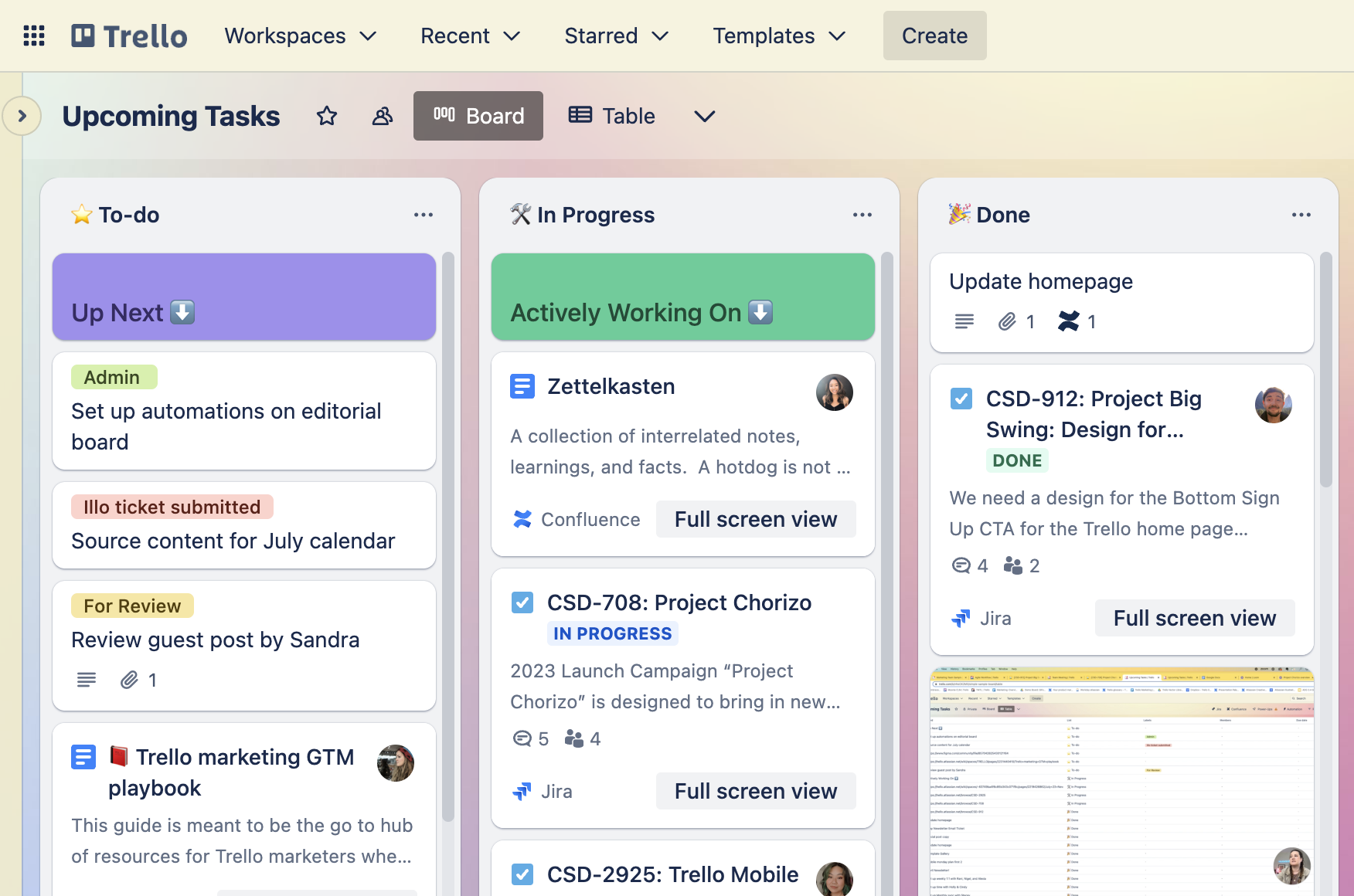Open the table screenshot thumbnail card
1354x896 pixels.
click(x=1122, y=782)
